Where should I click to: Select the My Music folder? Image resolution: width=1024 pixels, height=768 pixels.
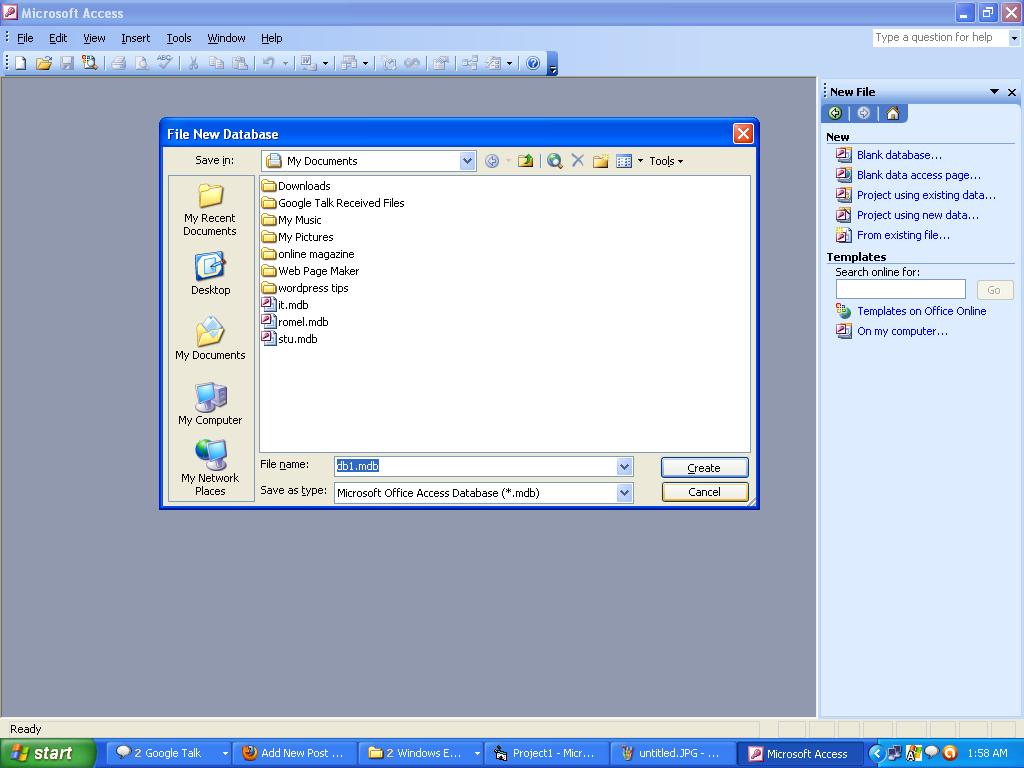coord(291,220)
